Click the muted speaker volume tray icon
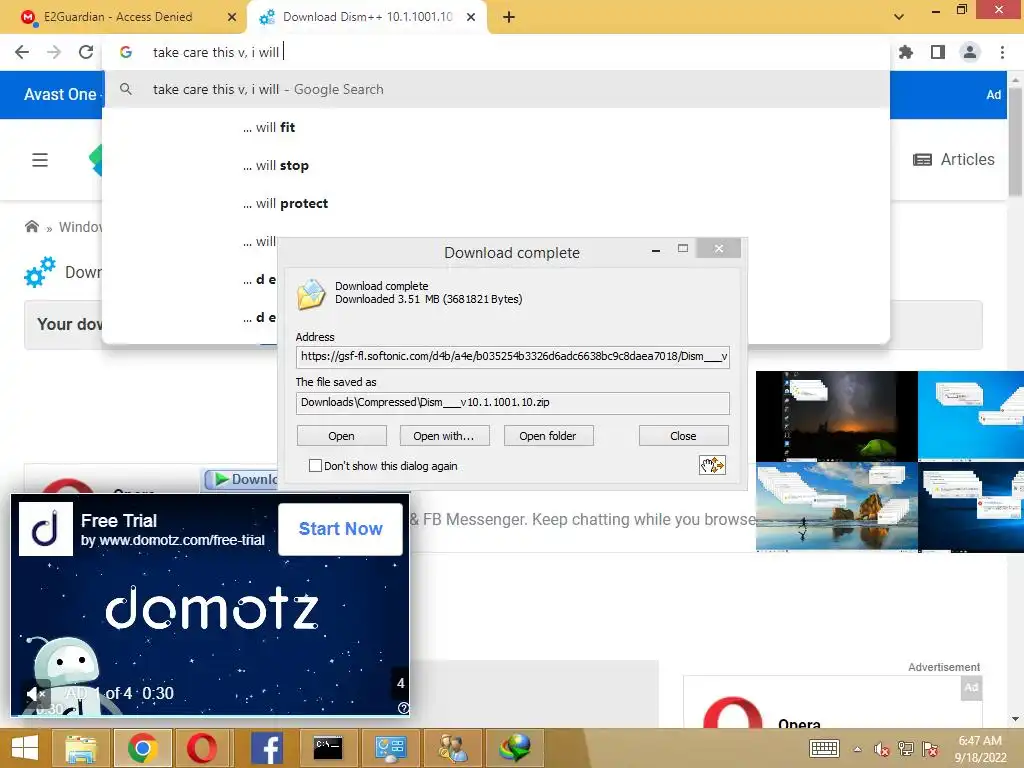Image resolution: width=1024 pixels, height=768 pixels. tap(882, 749)
